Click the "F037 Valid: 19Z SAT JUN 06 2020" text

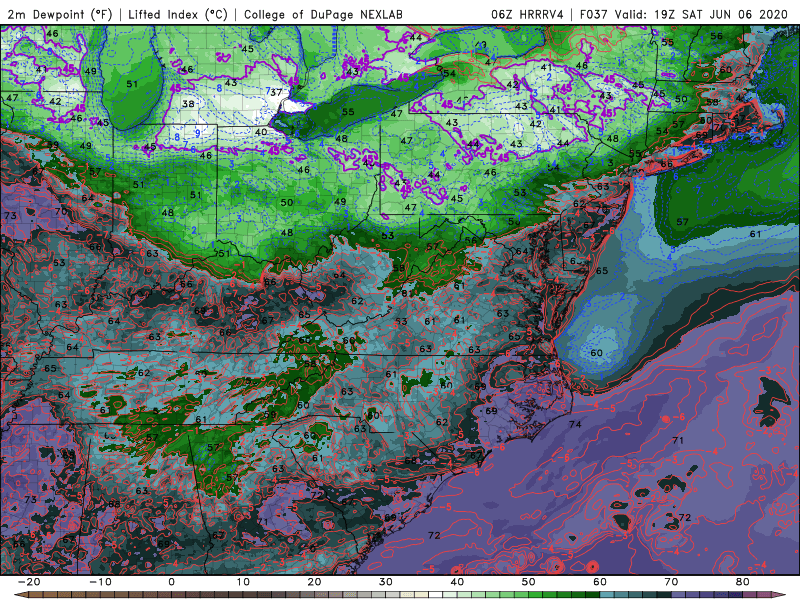[x=684, y=14]
